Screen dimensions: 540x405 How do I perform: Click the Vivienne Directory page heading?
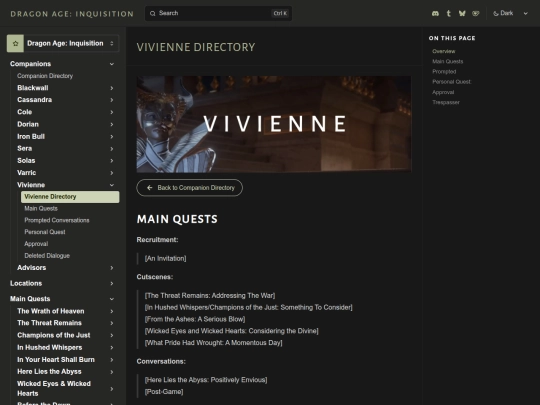[x=196, y=47]
